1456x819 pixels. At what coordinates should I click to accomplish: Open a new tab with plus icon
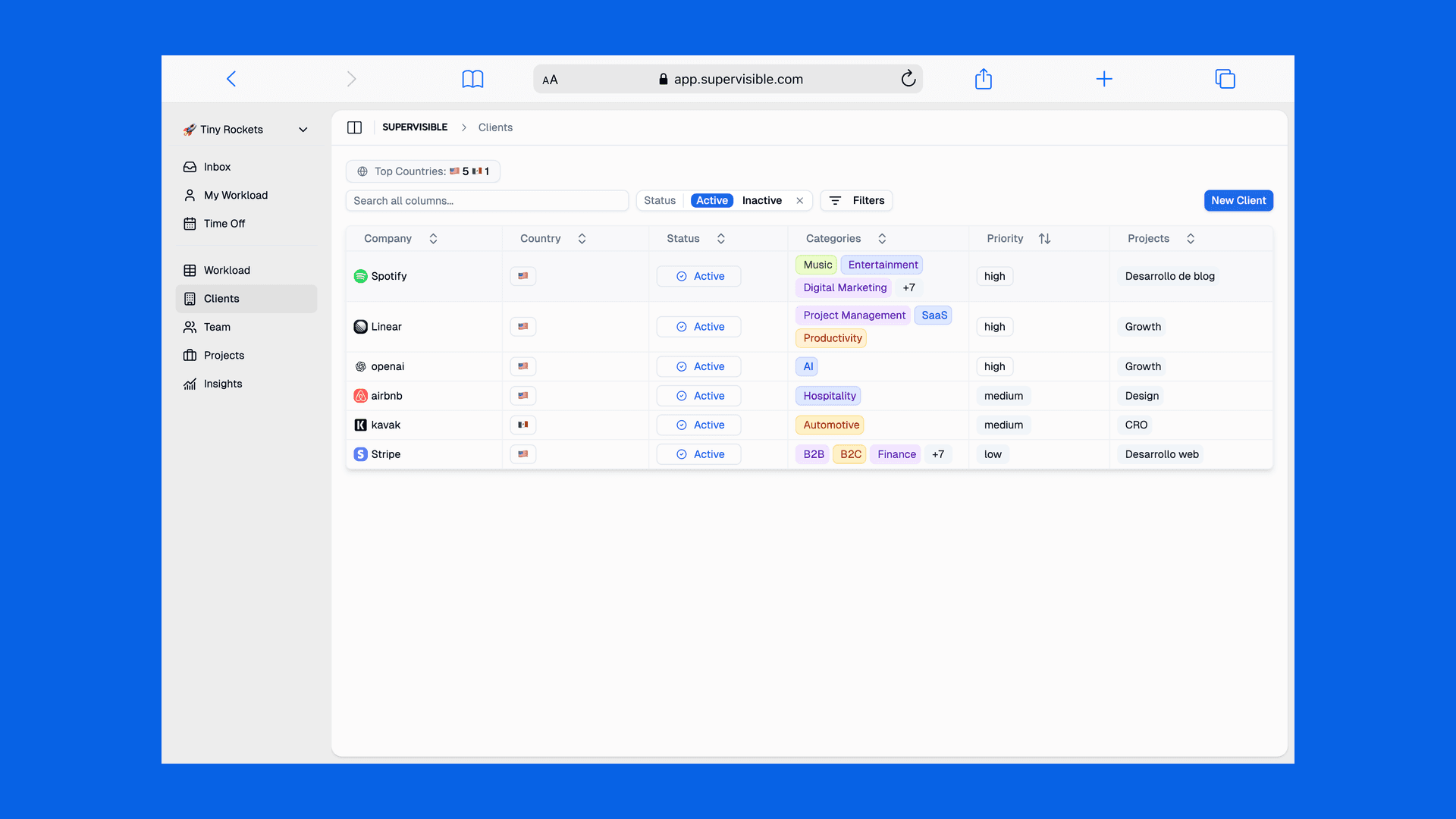click(1104, 79)
